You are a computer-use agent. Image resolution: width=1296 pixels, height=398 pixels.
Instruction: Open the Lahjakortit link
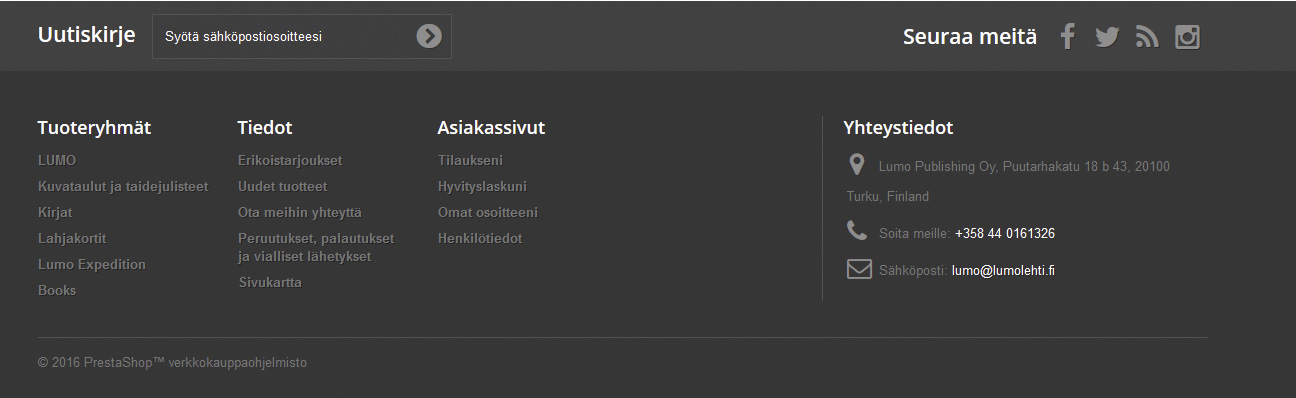point(72,238)
